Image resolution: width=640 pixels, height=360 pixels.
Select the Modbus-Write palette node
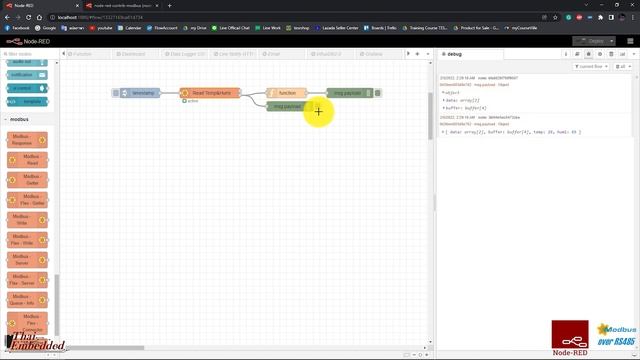[x=27, y=220]
